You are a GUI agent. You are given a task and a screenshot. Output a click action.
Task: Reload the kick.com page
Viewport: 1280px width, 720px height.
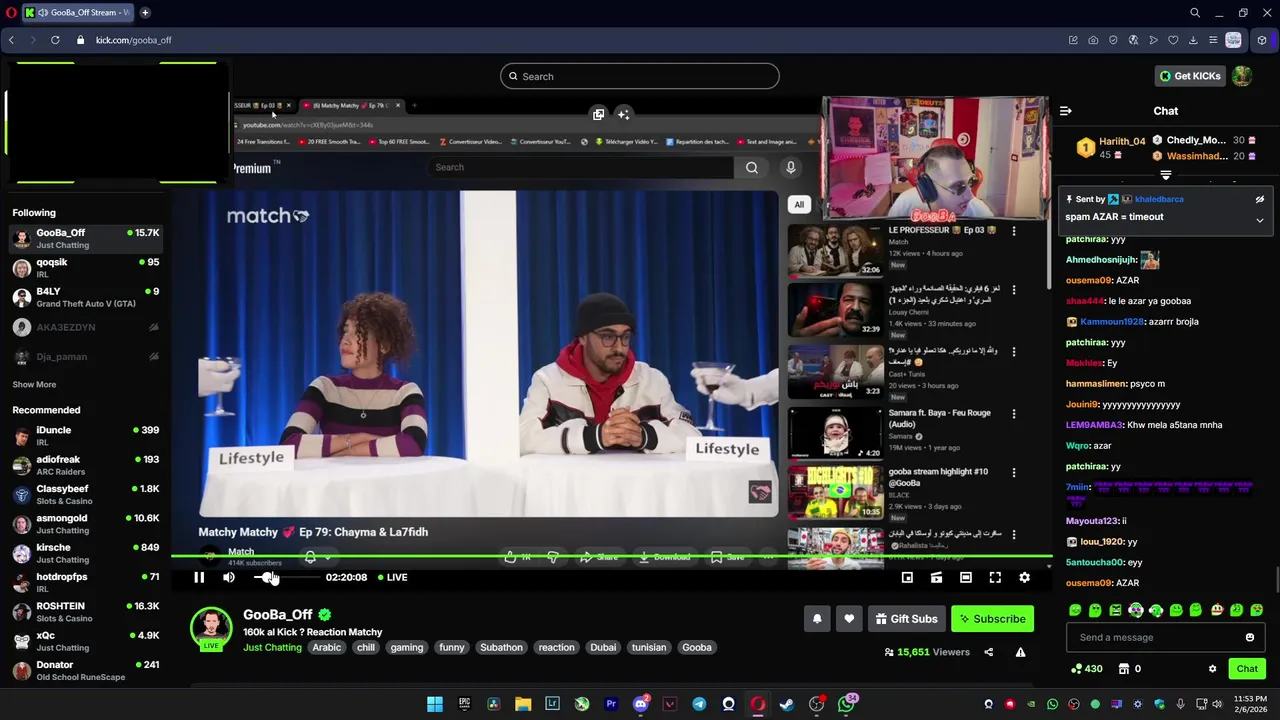point(55,40)
